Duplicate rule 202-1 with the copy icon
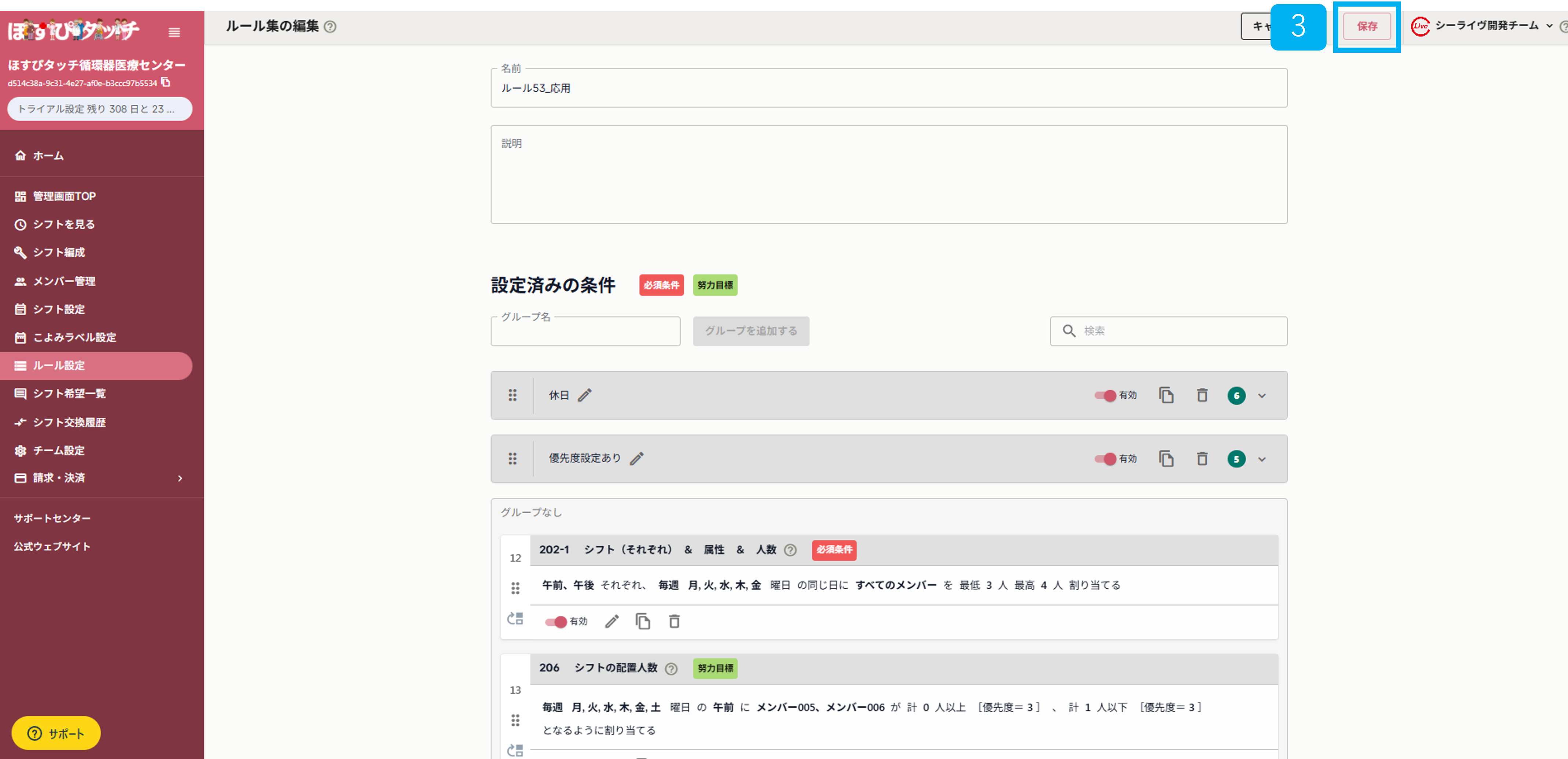 (643, 621)
